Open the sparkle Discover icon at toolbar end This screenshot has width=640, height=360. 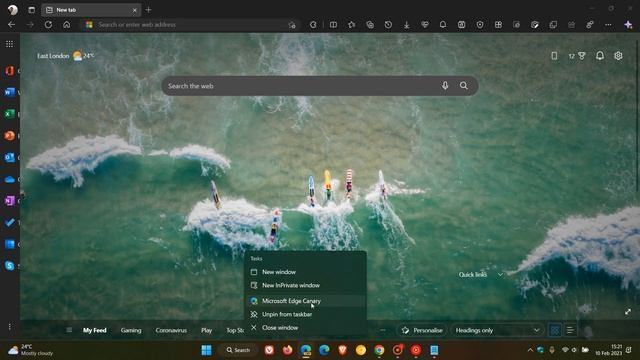(628, 24)
